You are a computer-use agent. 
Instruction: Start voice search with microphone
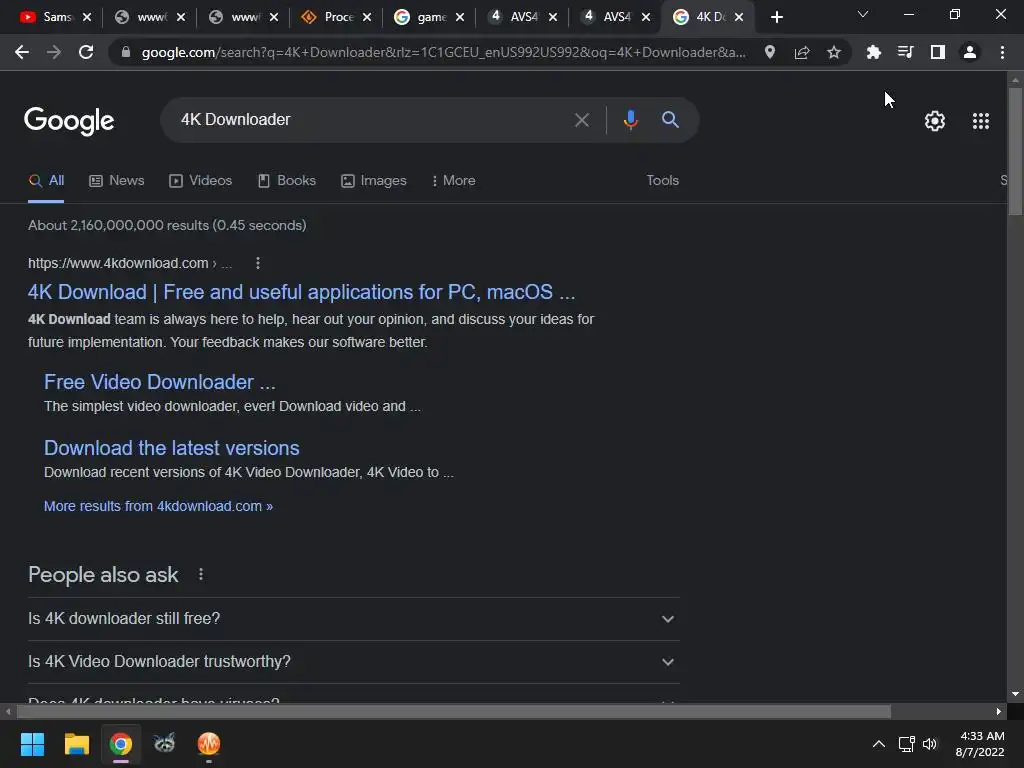pyautogui.click(x=630, y=120)
